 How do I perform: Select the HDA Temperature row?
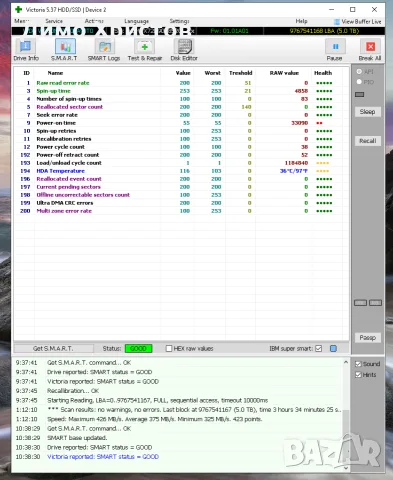point(181,171)
